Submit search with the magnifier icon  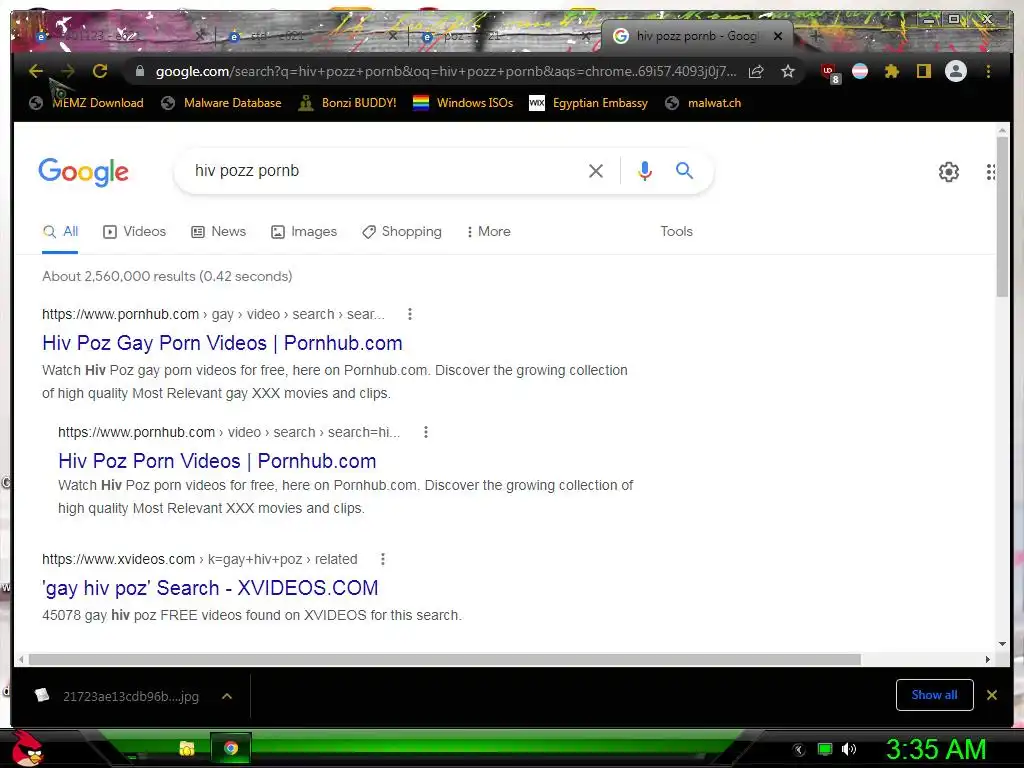coord(684,170)
